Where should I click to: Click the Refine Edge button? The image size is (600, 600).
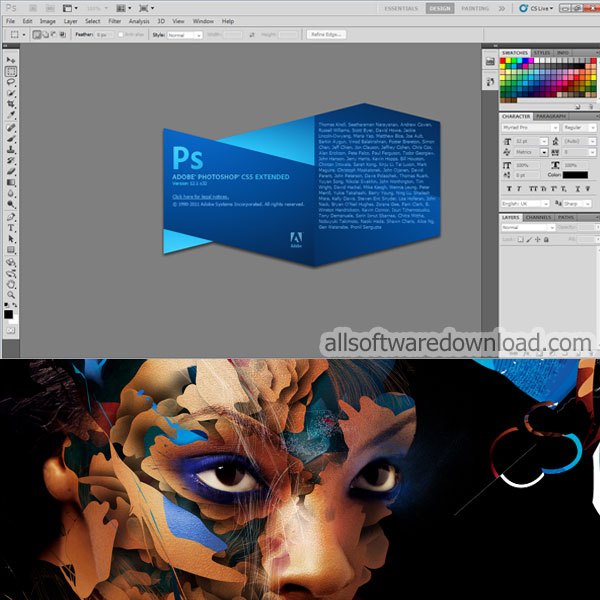326,34
